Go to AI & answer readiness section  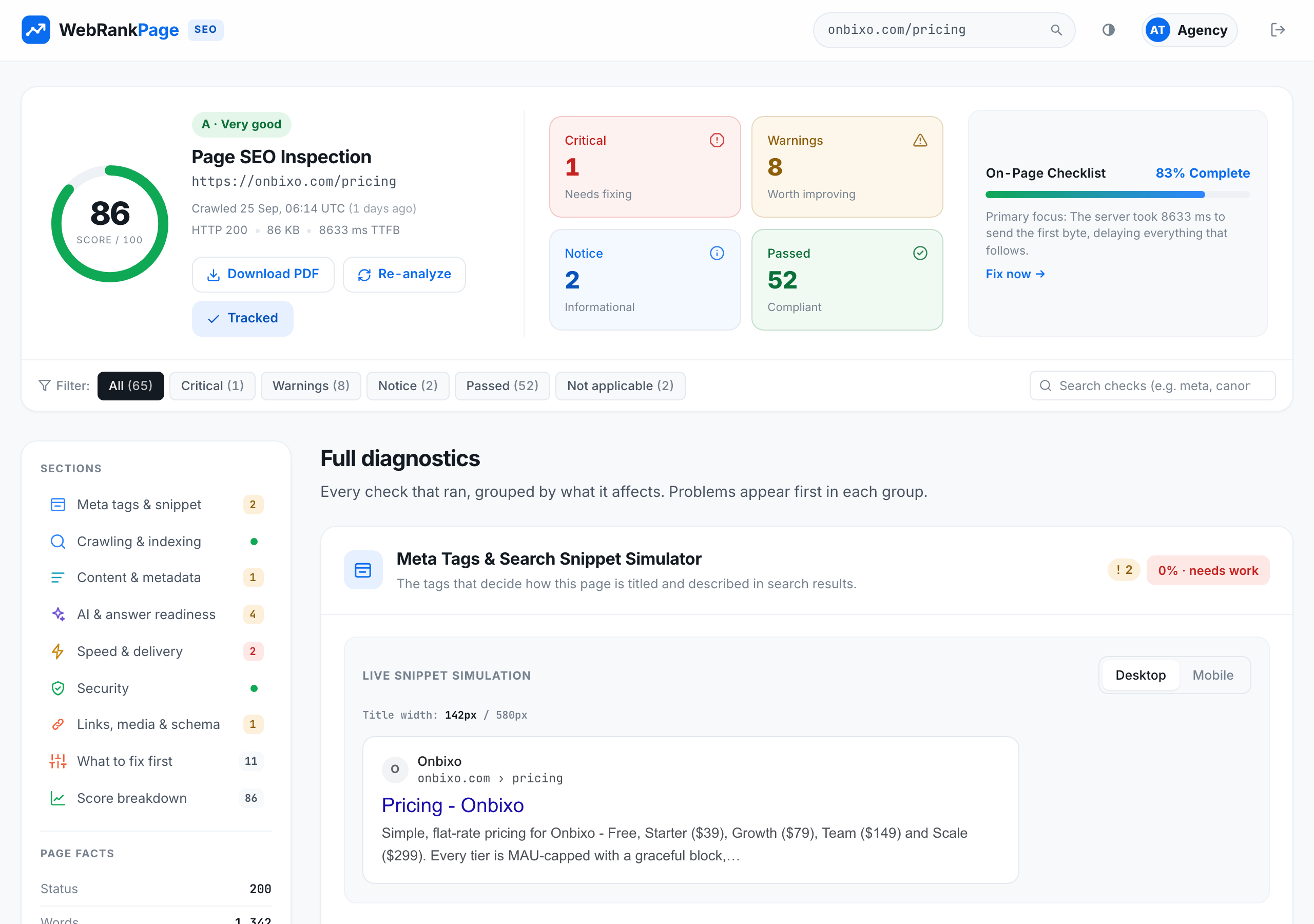coord(156,614)
